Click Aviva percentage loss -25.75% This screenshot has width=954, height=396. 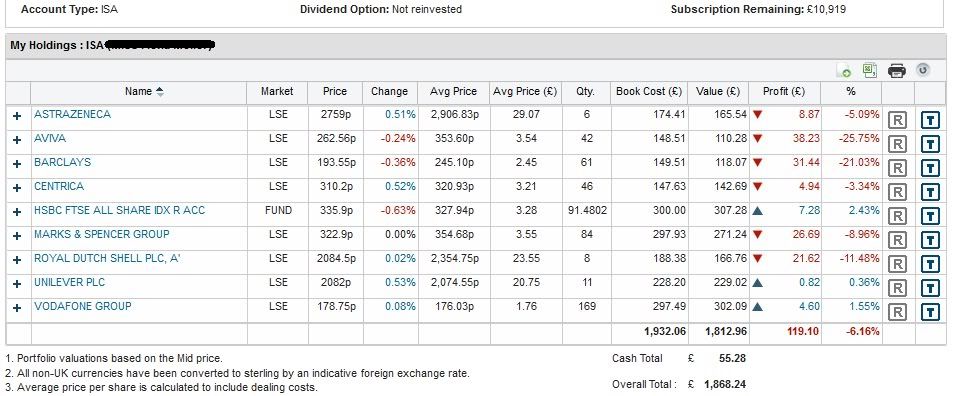point(859,139)
